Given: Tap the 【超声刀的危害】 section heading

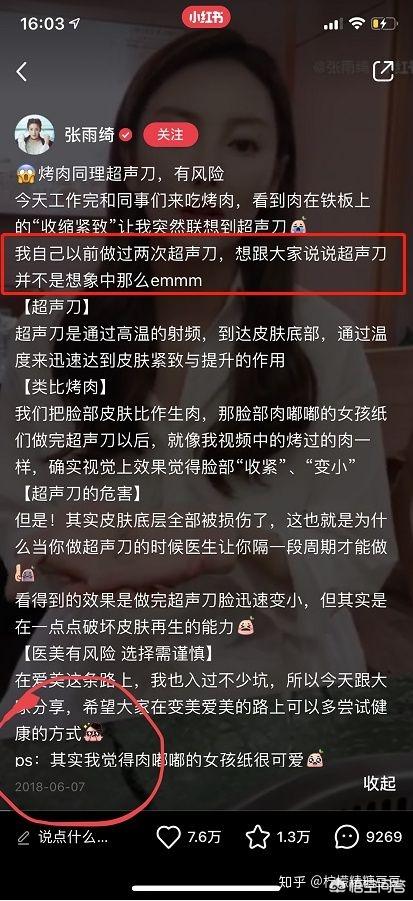Looking at the screenshot, I should click(79, 493).
